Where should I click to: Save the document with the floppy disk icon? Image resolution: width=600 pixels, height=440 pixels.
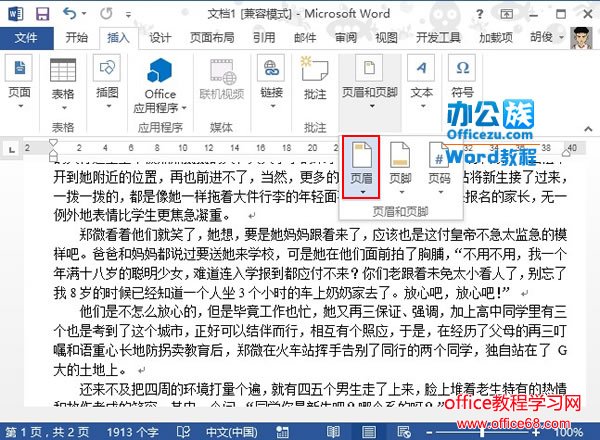(42, 14)
